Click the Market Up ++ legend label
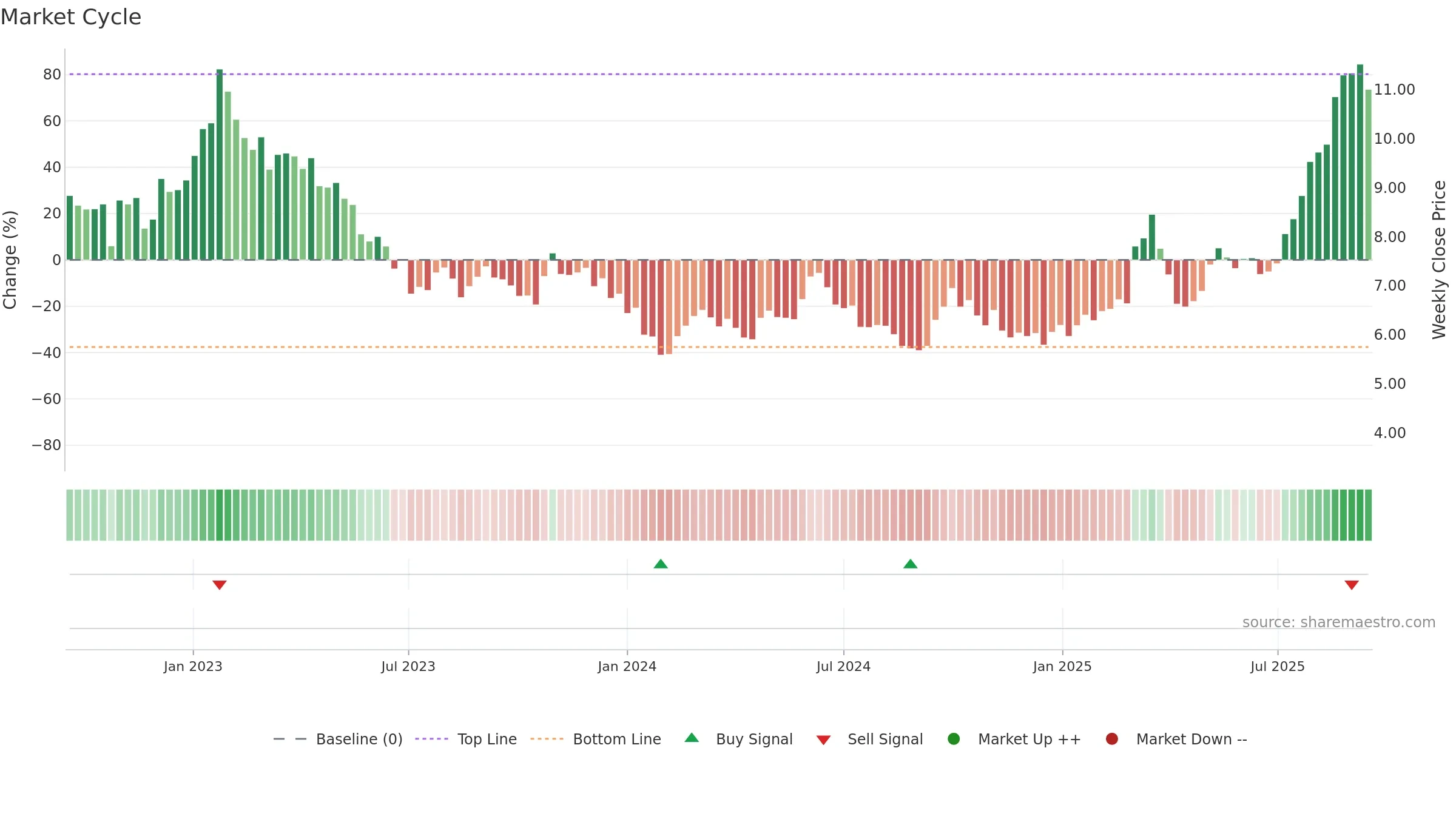 click(1030, 739)
